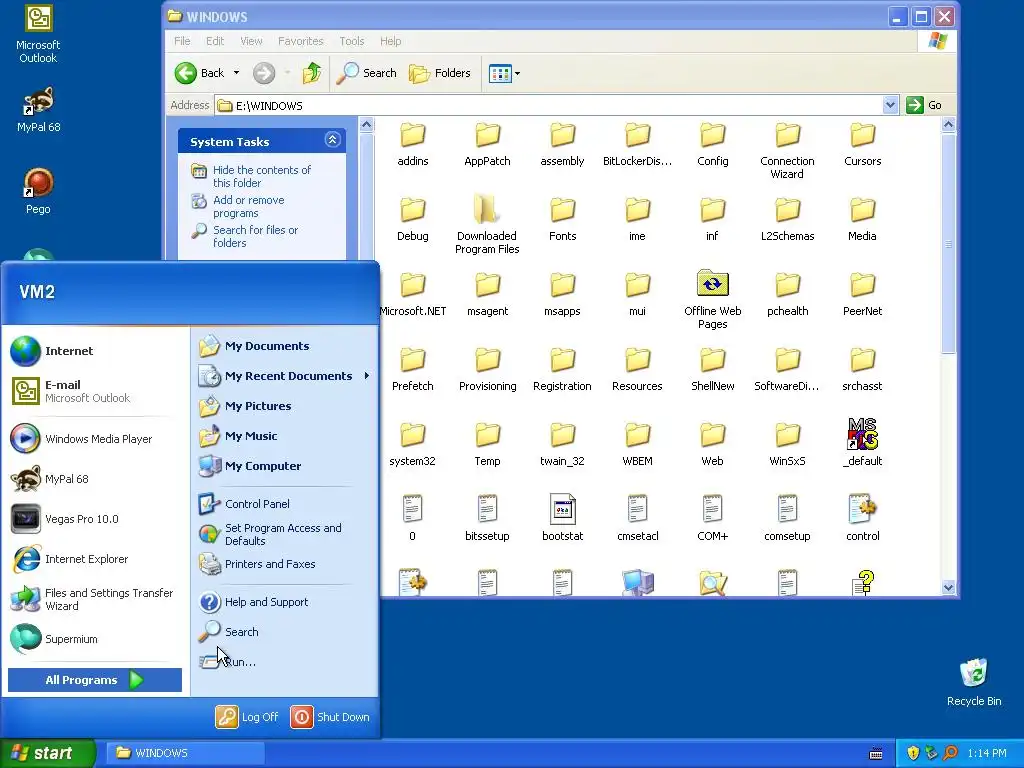Open the File menu
The width and height of the screenshot is (1024, 768).
pyautogui.click(x=182, y=41)
